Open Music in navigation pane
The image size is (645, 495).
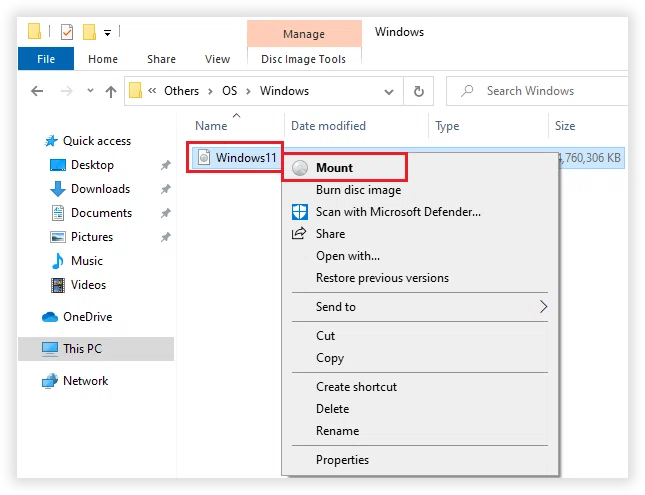86,260
